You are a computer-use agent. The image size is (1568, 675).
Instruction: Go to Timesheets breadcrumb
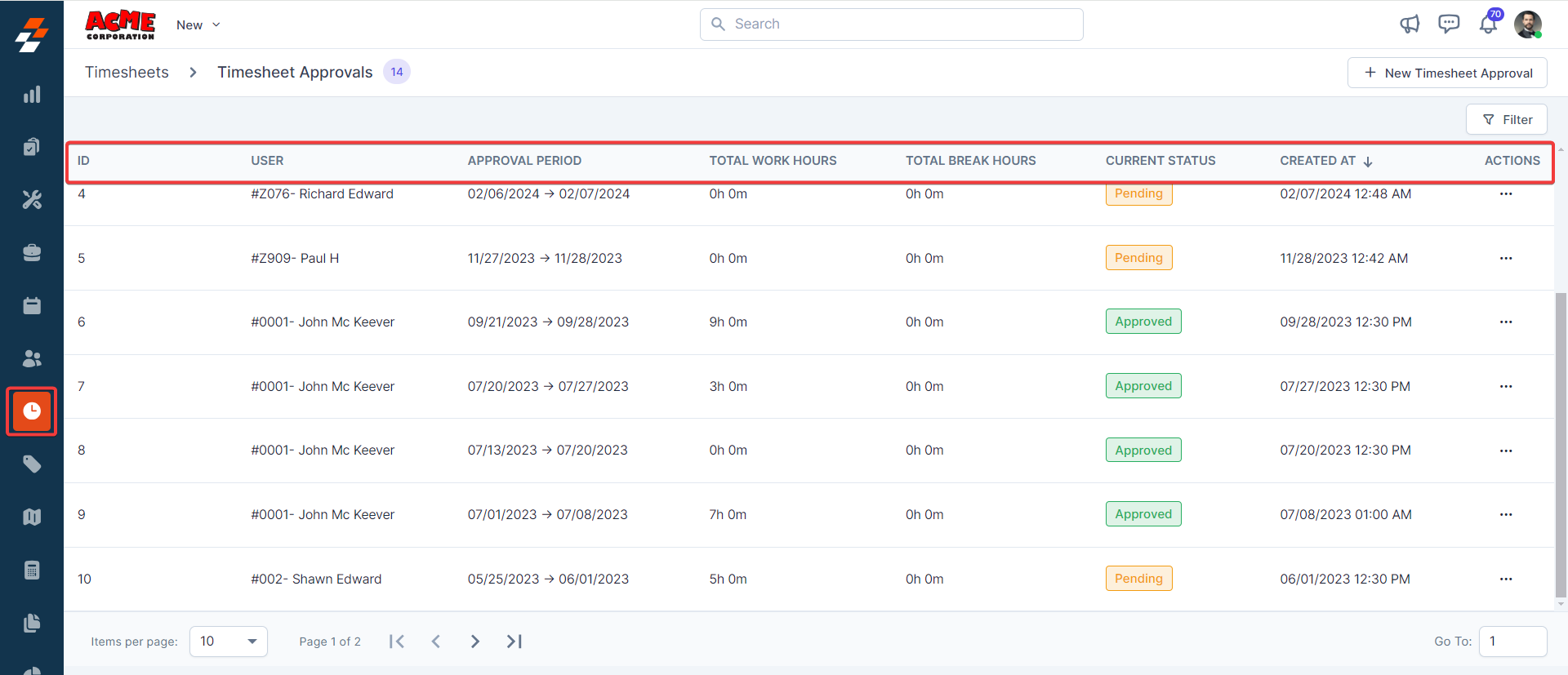127,73
